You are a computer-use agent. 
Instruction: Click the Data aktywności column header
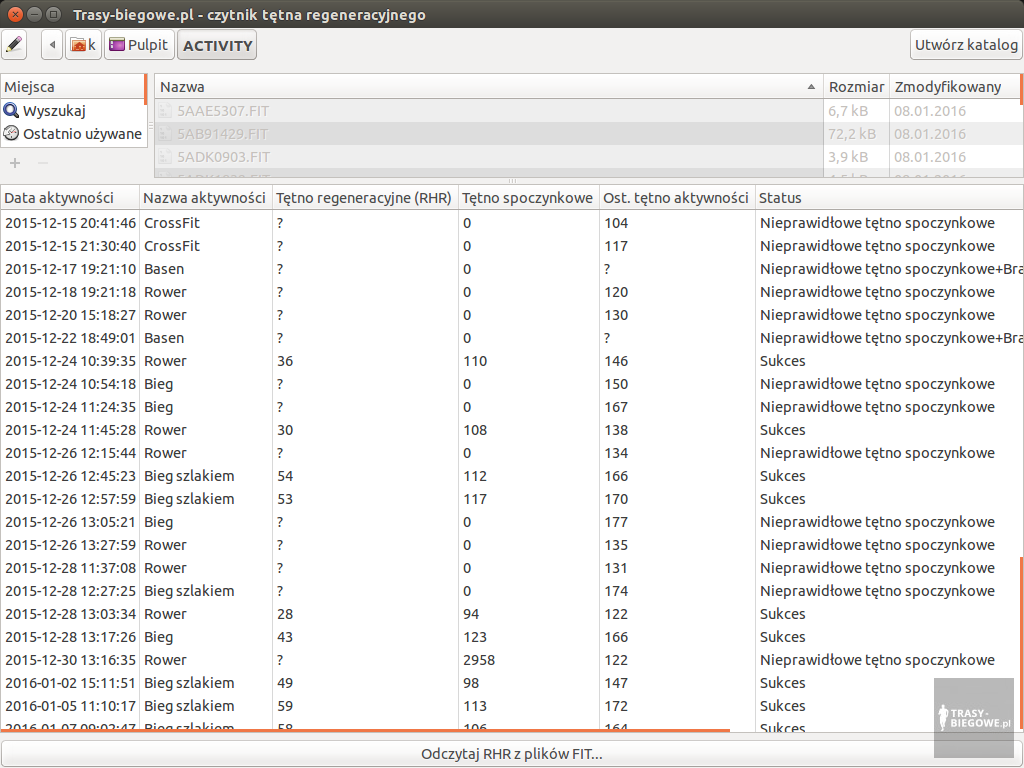click(69, 198)
